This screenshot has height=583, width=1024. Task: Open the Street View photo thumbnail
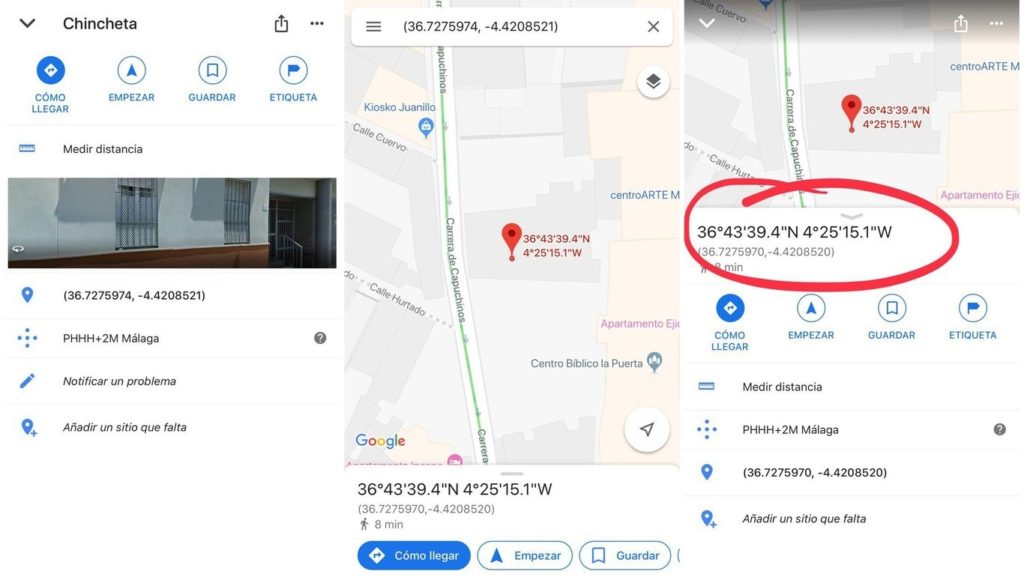click(x=172, y=223)
